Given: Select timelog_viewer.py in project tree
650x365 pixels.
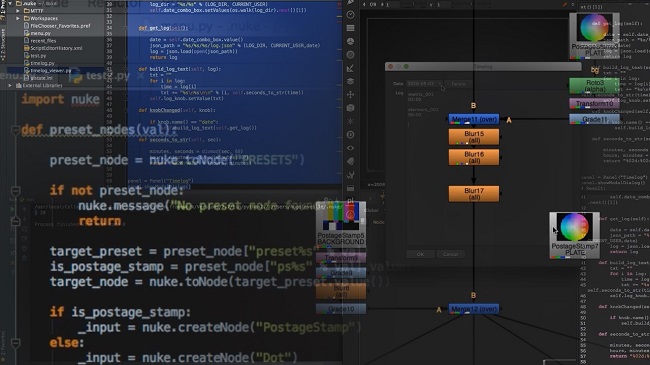Looking at the screenshot, I should pyautogui.click(x=51, y=71).
